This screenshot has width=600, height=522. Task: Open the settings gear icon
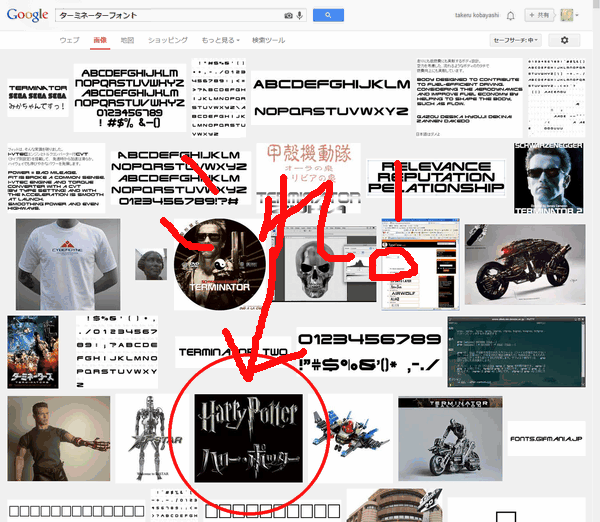pyautogui.click(x=564, y=40)
